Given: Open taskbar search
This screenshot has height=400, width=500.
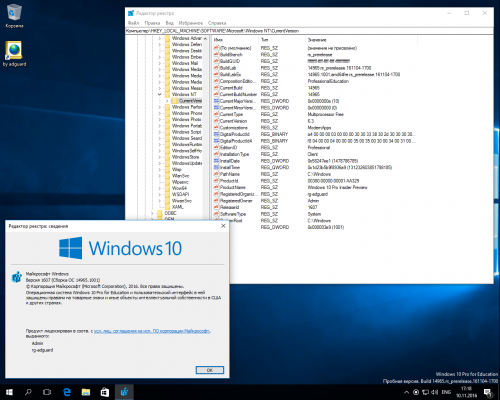Looking at the screenshot, I should point(28,392).
